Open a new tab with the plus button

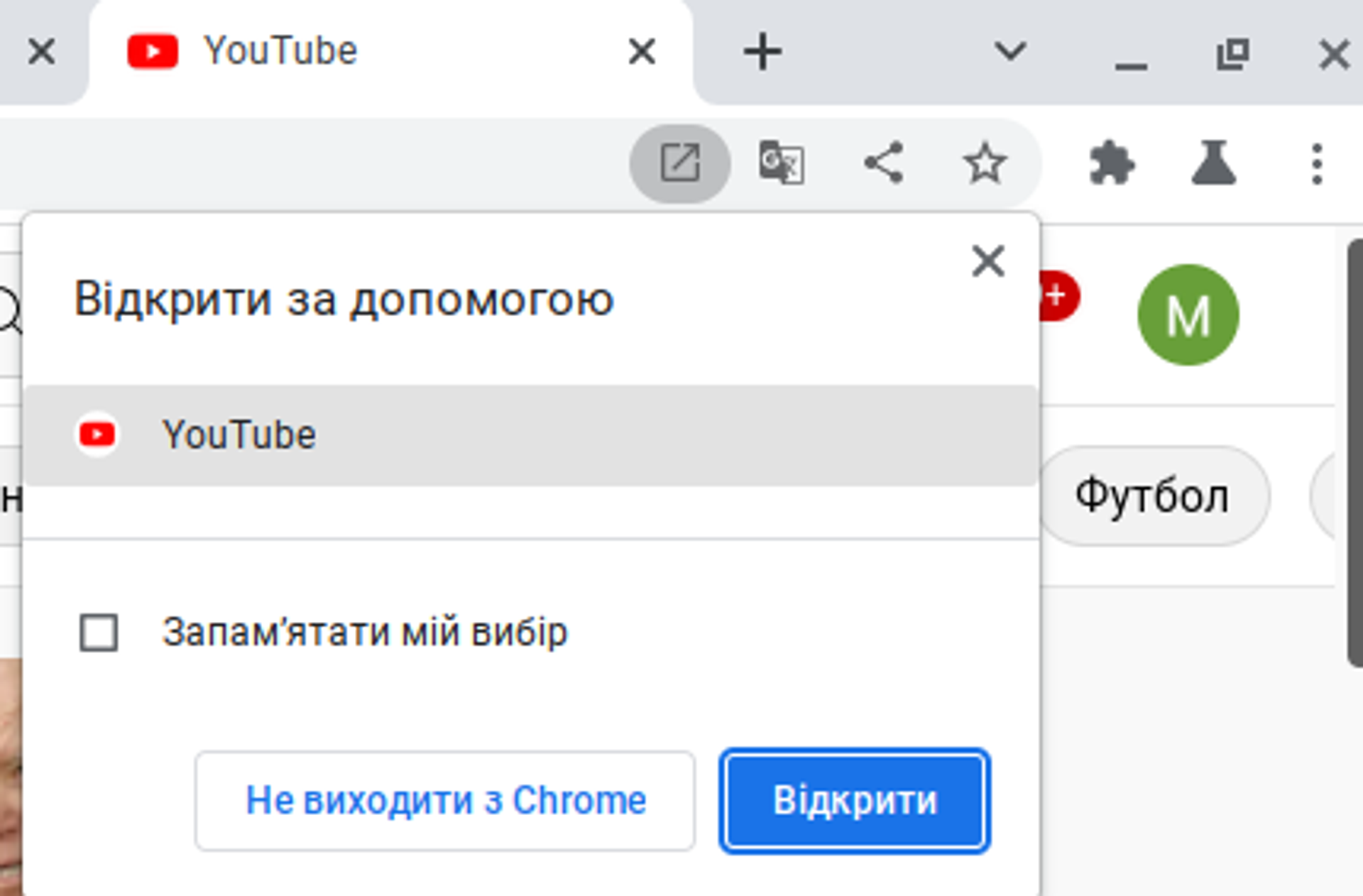tap(762, 51)
